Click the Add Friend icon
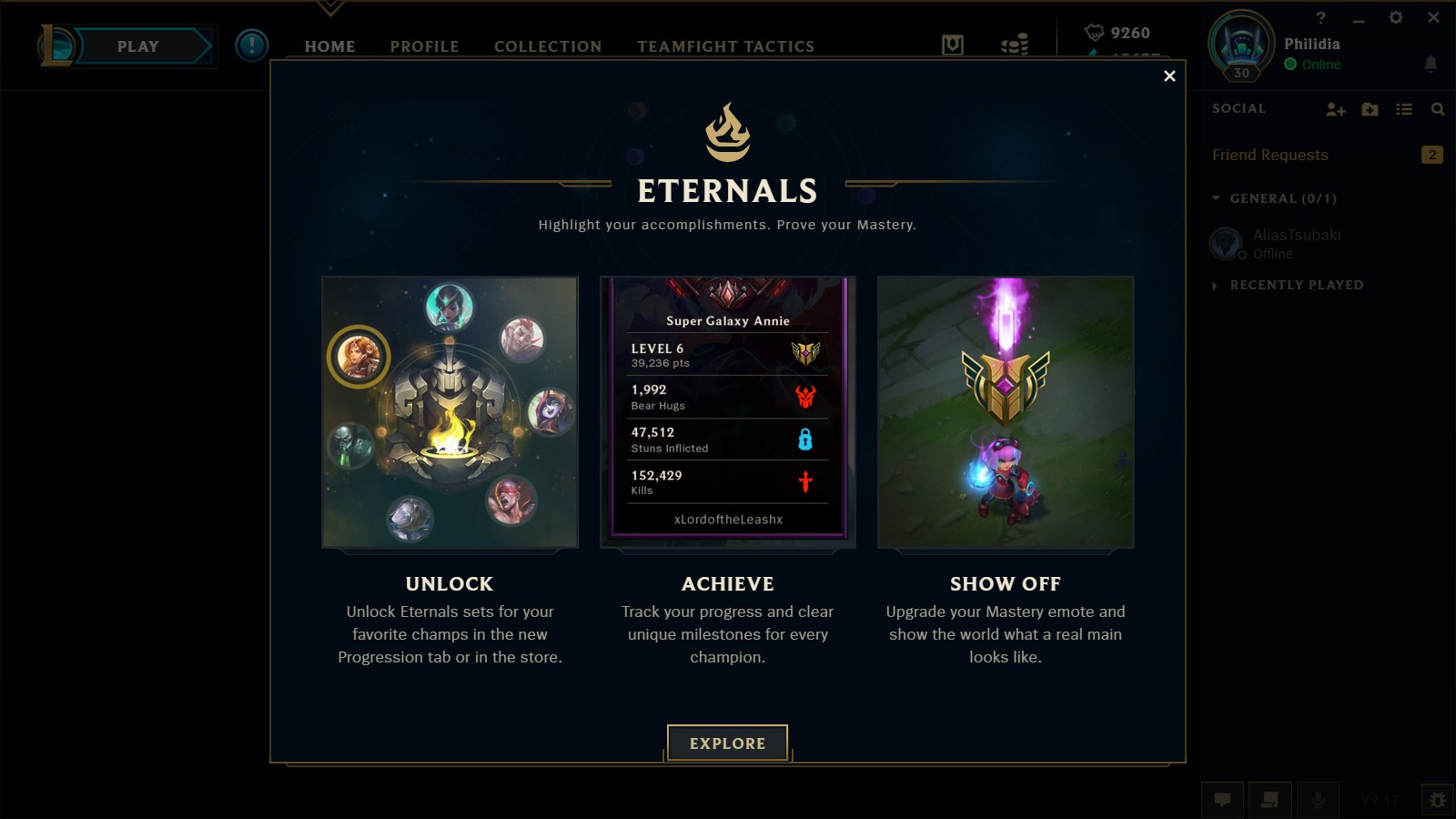1456x819 pixels. (1335, 109)
